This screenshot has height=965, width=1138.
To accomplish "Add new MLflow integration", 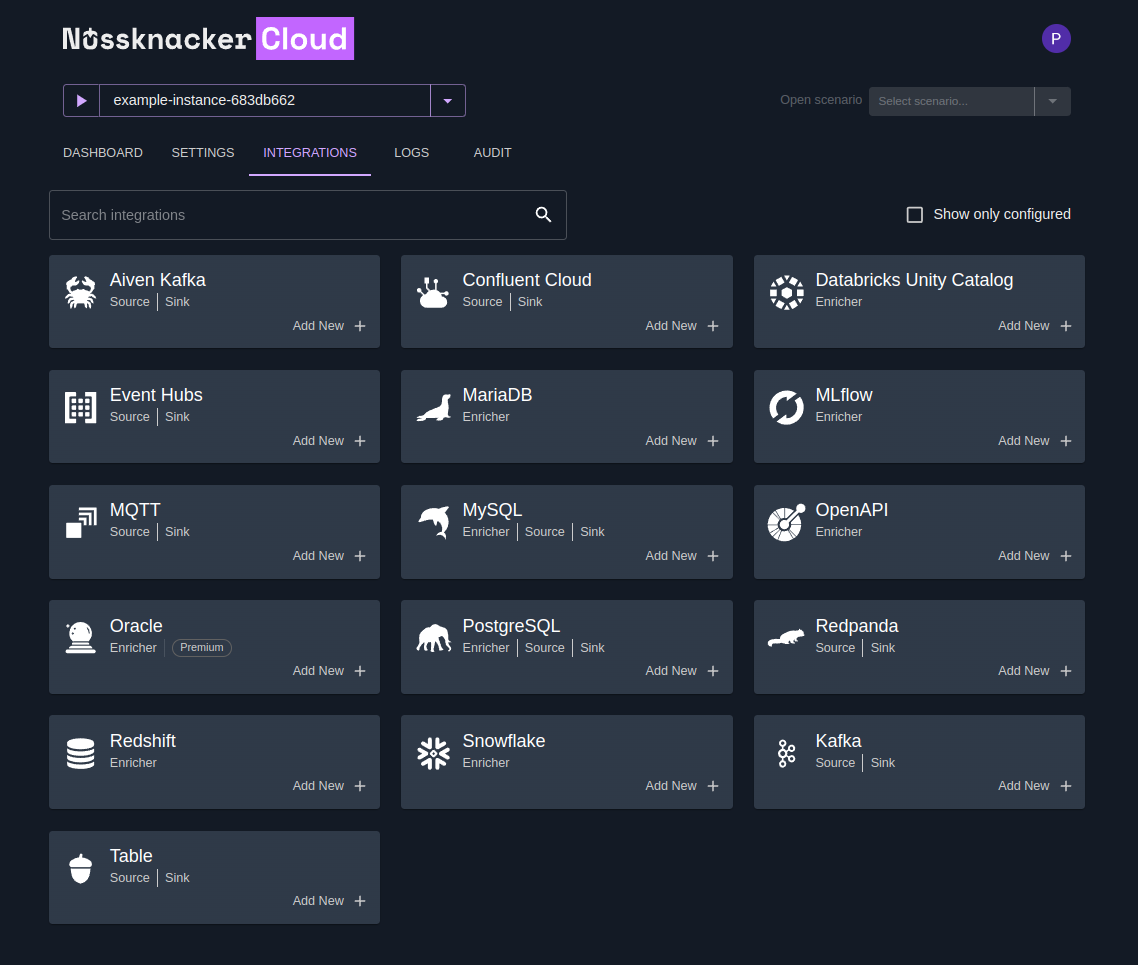I will coord(1034,440).
